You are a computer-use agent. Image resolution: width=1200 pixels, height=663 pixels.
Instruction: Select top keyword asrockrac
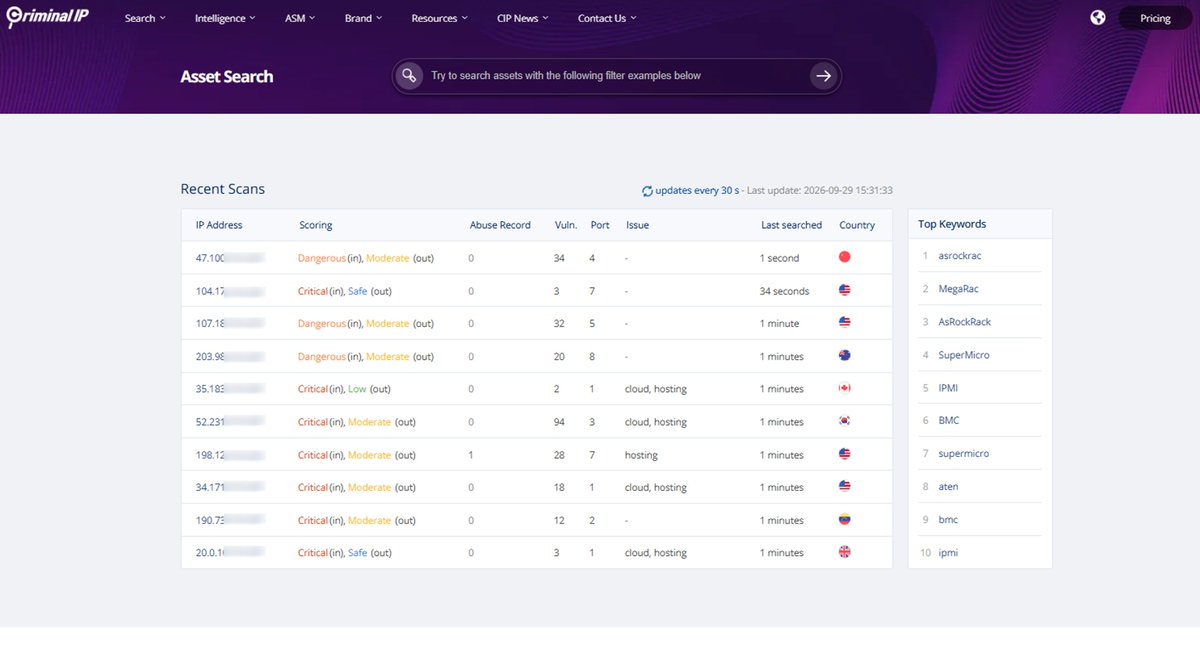pyautogui.click(x=960, y=256)
